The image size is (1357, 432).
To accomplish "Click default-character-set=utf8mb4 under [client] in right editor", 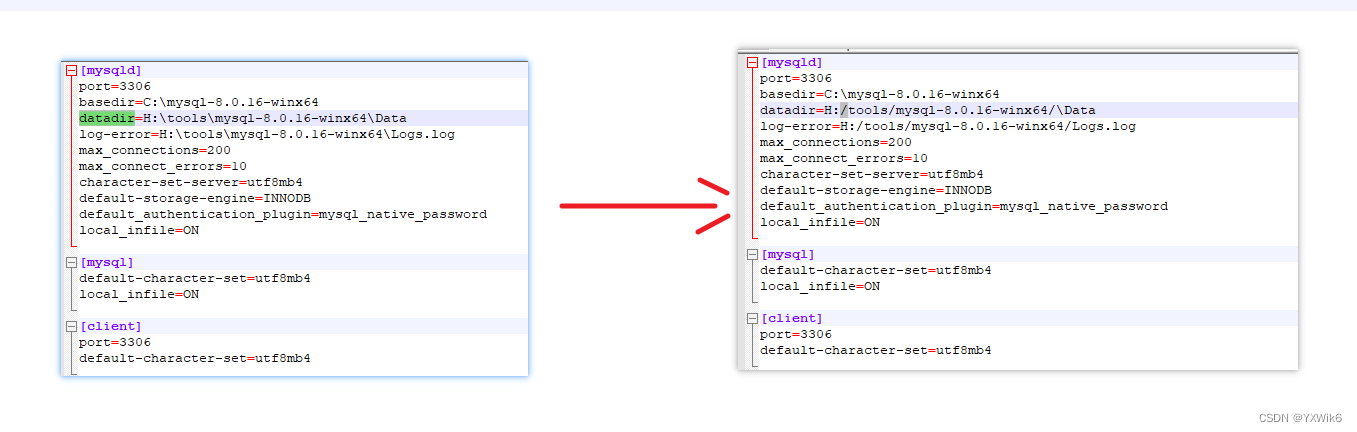I will (x=876, y=350).
